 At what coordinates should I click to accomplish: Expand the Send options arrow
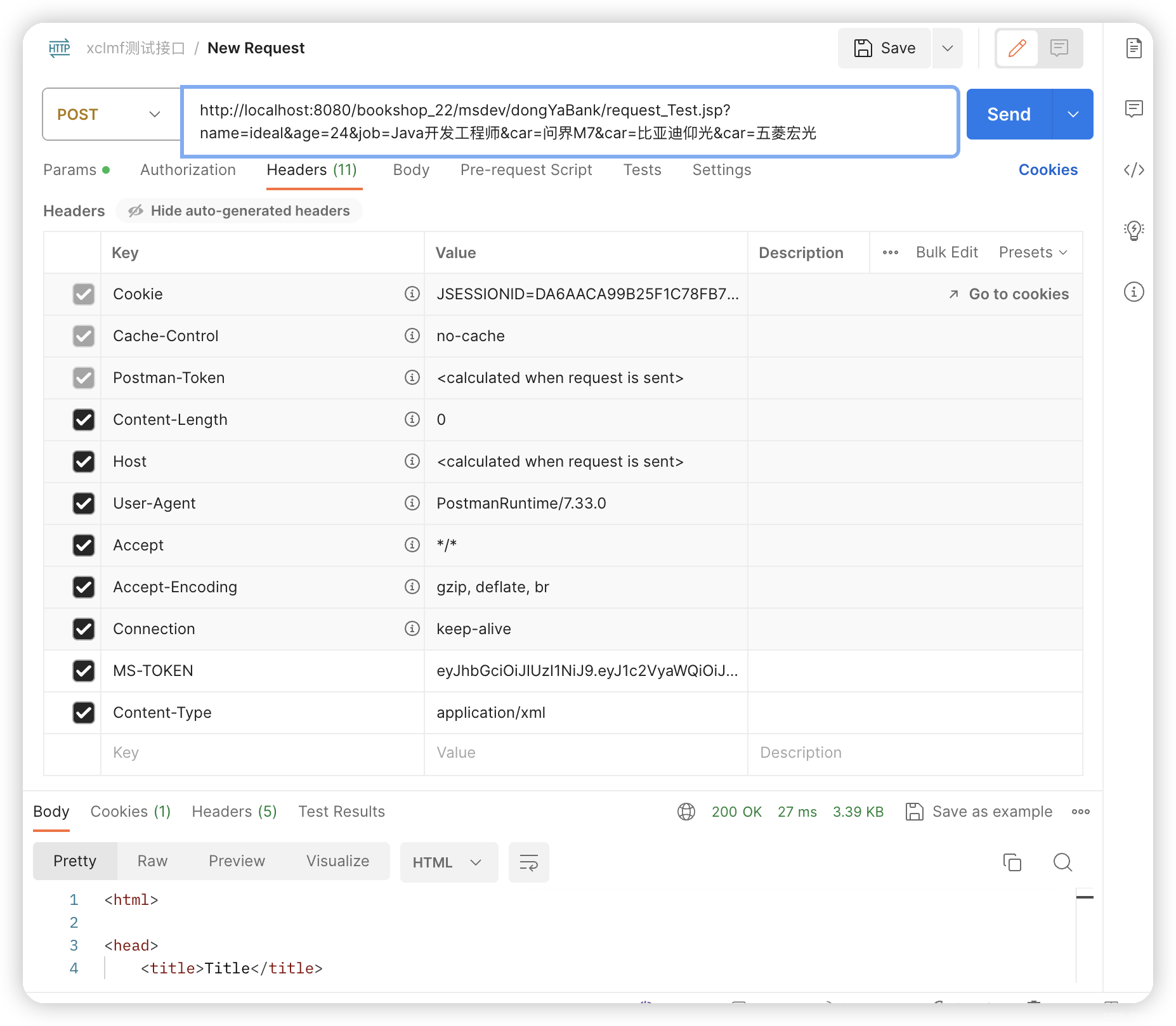tap(1073, 114)
